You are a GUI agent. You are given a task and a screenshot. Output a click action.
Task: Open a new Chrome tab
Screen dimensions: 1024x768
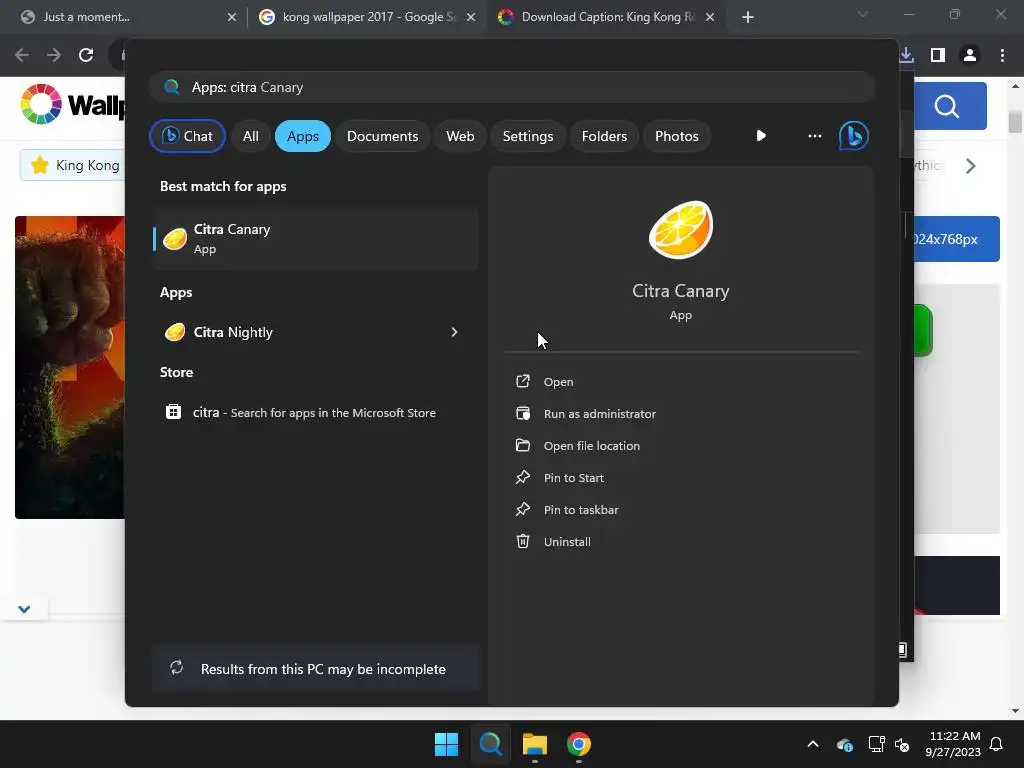click(748, 17)
